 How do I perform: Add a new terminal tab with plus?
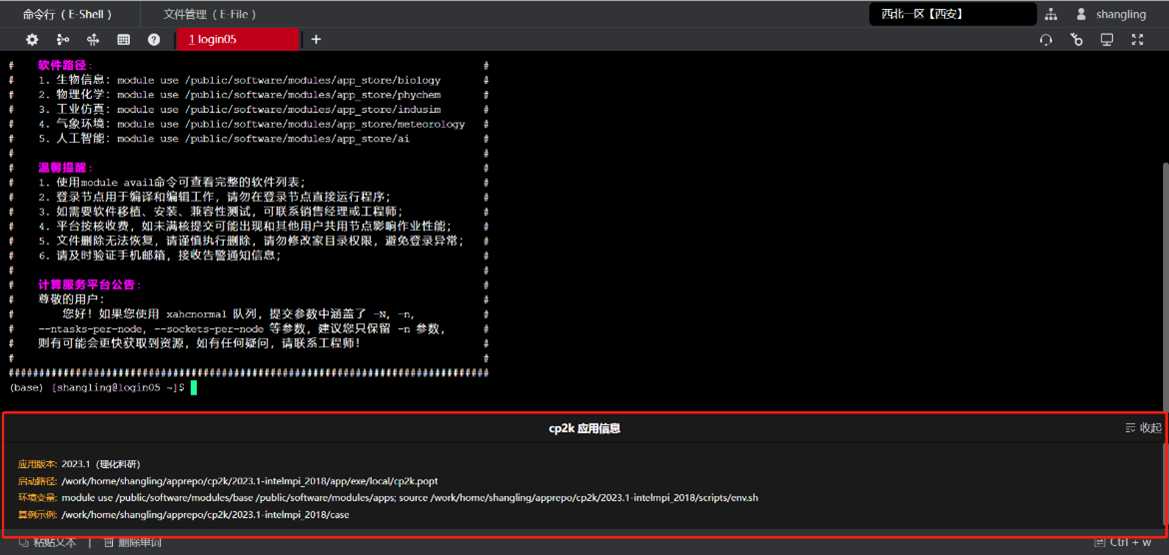pyautogui.click(x=316, y=40)
